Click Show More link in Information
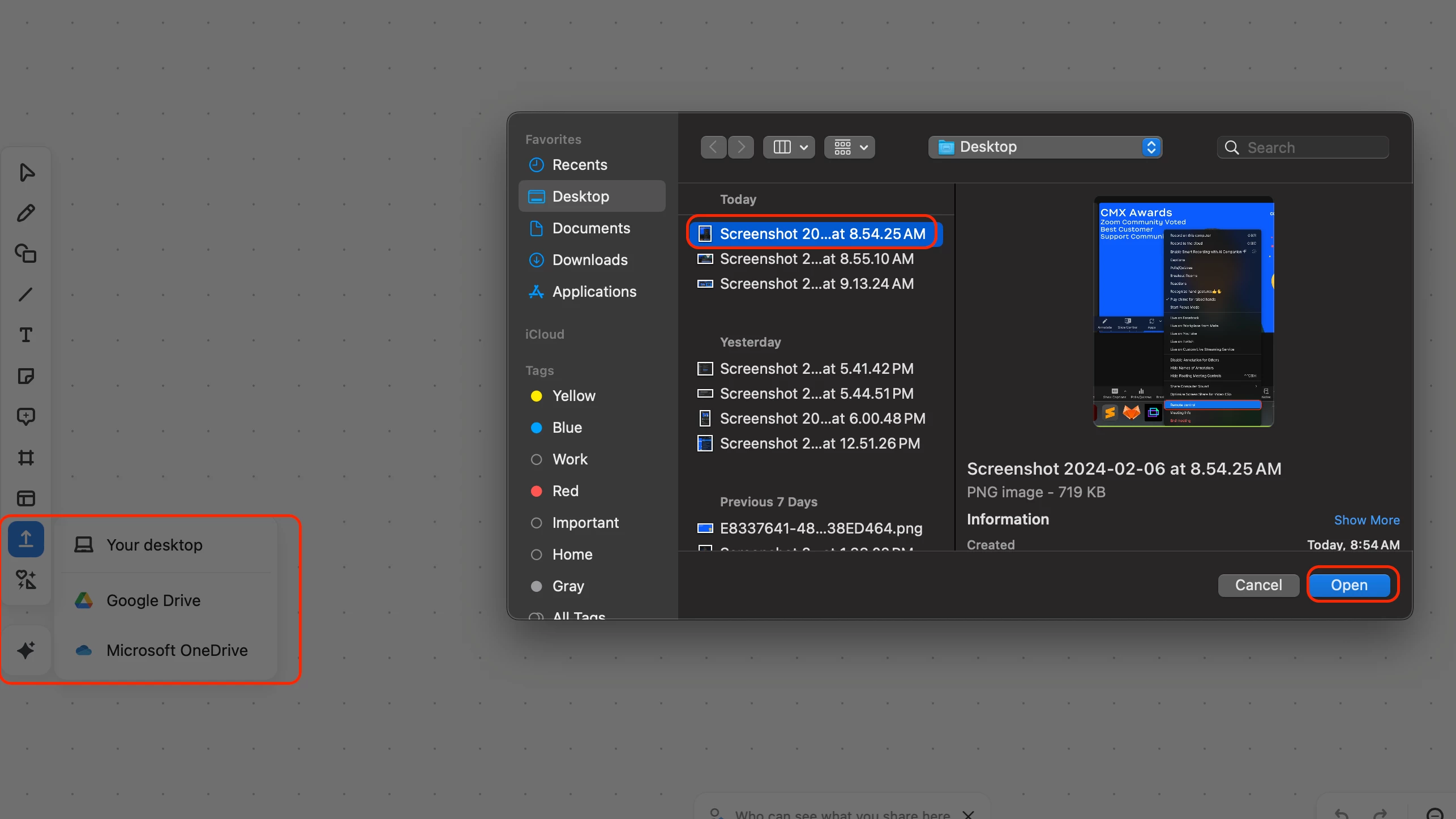 pos(1367,520)
